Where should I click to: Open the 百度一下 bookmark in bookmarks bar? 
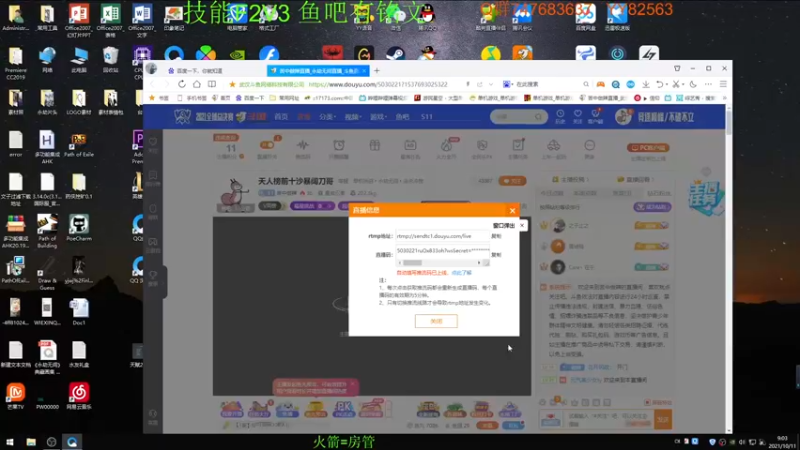pyautogui.click(x=250, y=98)
